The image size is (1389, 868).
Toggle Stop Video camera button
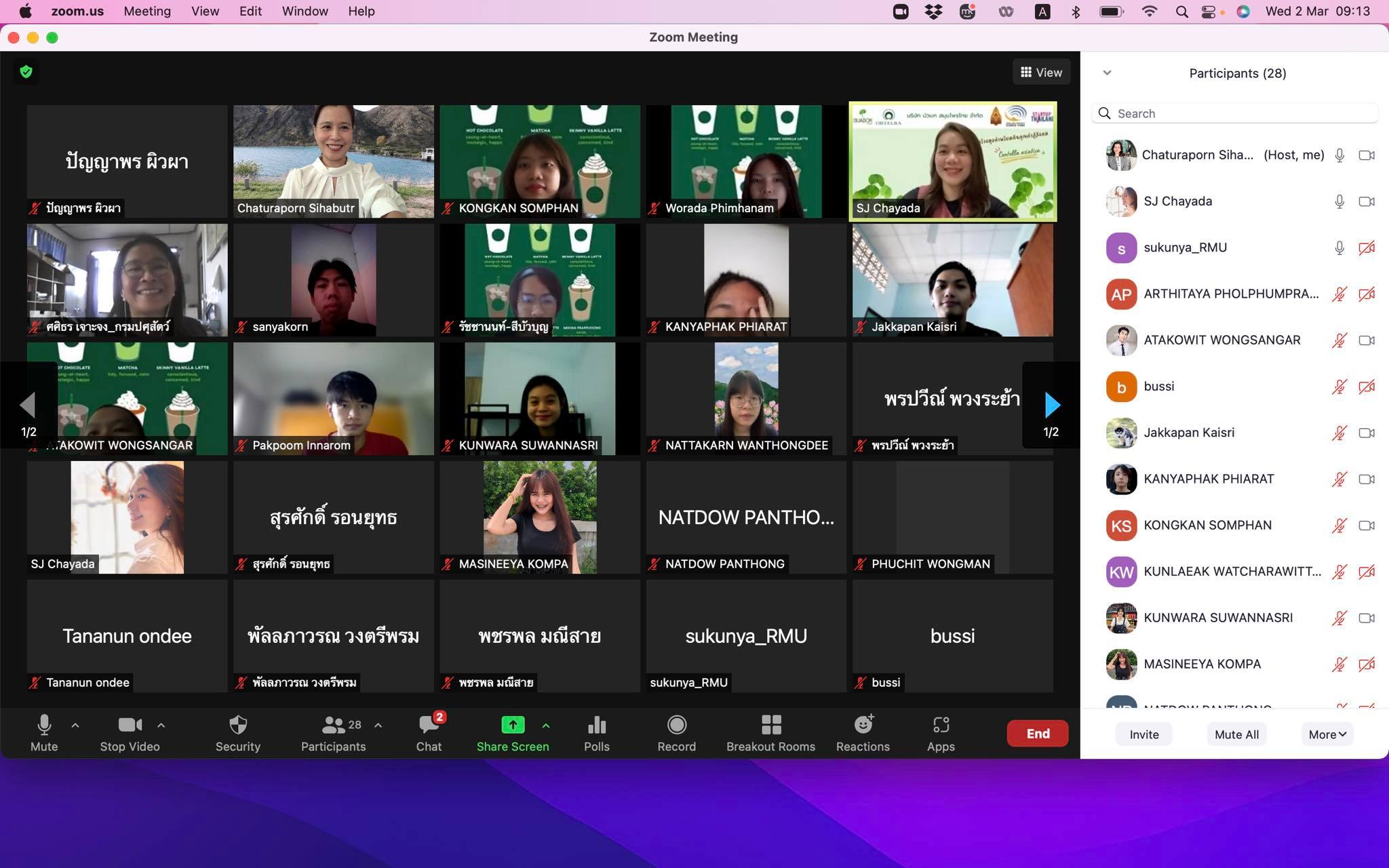click(x=130, y=732)
